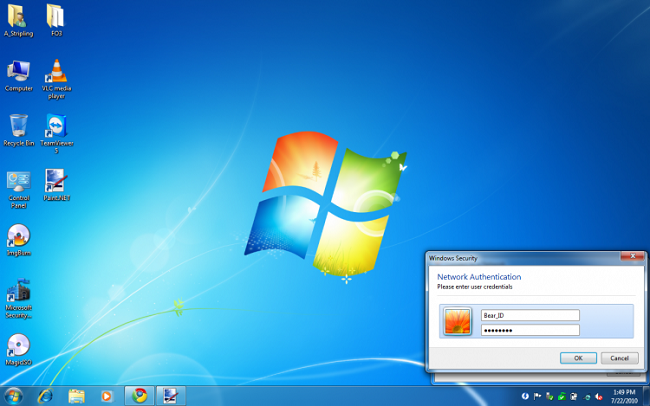Open Windows Explorer from the taskbar

77,395
